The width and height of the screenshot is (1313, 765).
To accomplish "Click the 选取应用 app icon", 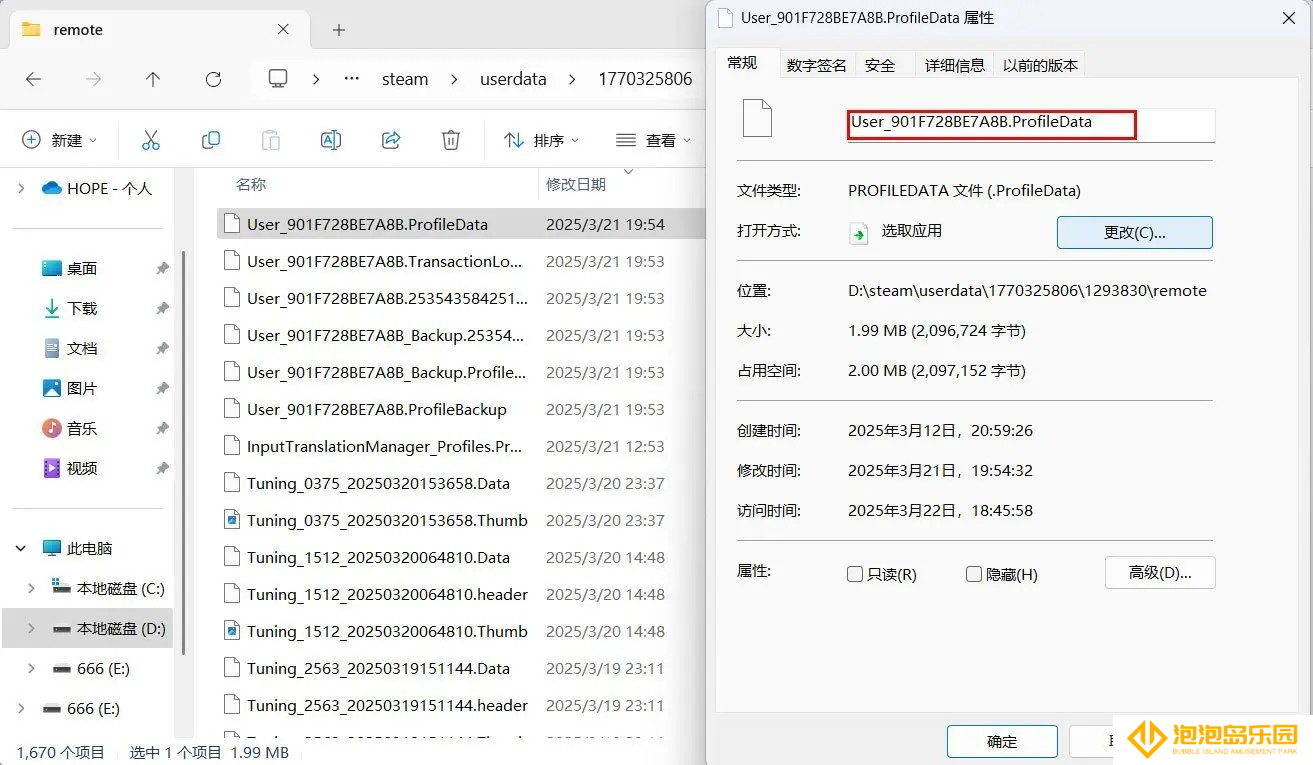I will (x=858, y=233).
